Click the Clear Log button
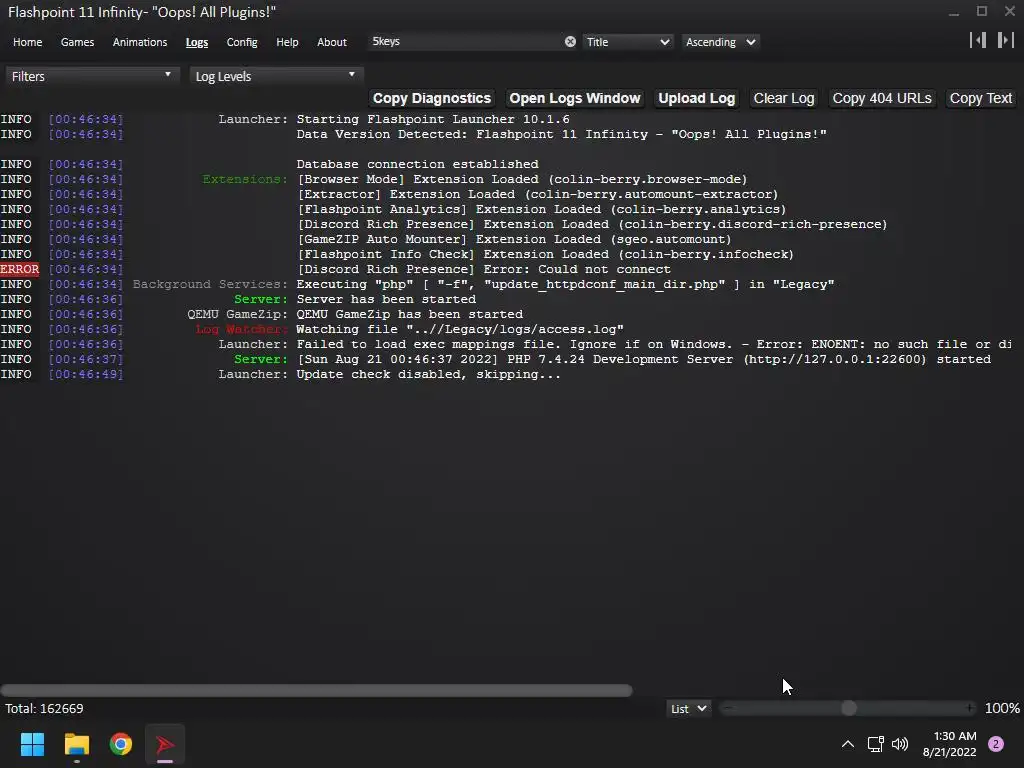Screen dimensions: 1024x768 click(x=784, y=98)
